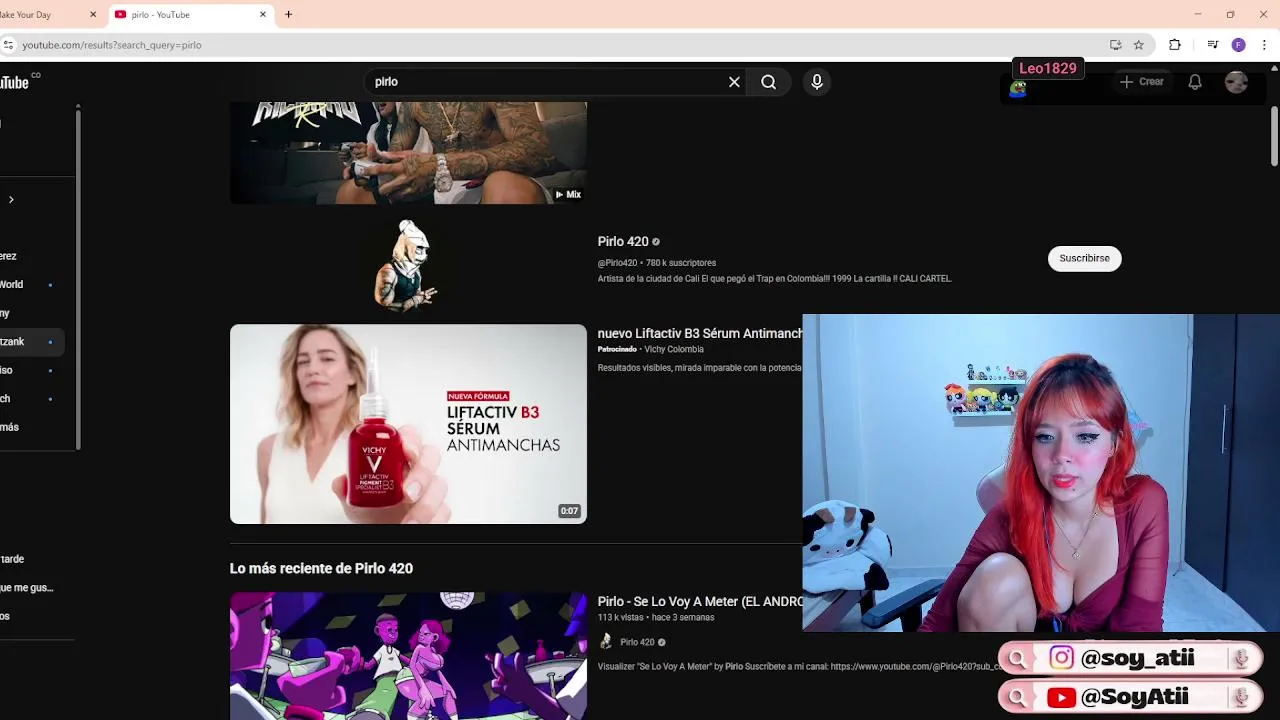Open the Mix playlist thumbnail

coord(408,152)
